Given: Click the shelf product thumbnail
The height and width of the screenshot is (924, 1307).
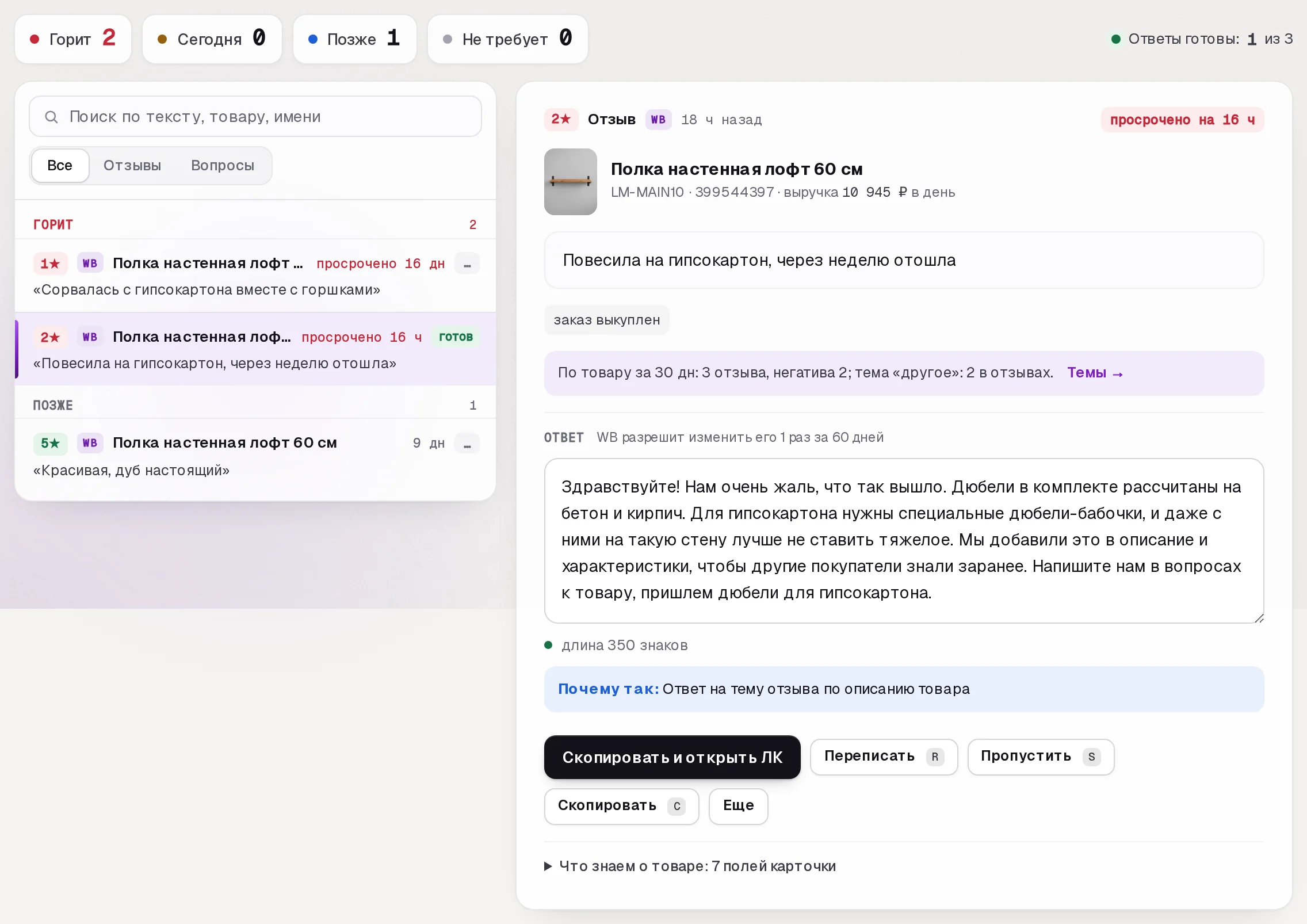Looking at the screenshot, I should pyautogui.click(x=571, y=182).
